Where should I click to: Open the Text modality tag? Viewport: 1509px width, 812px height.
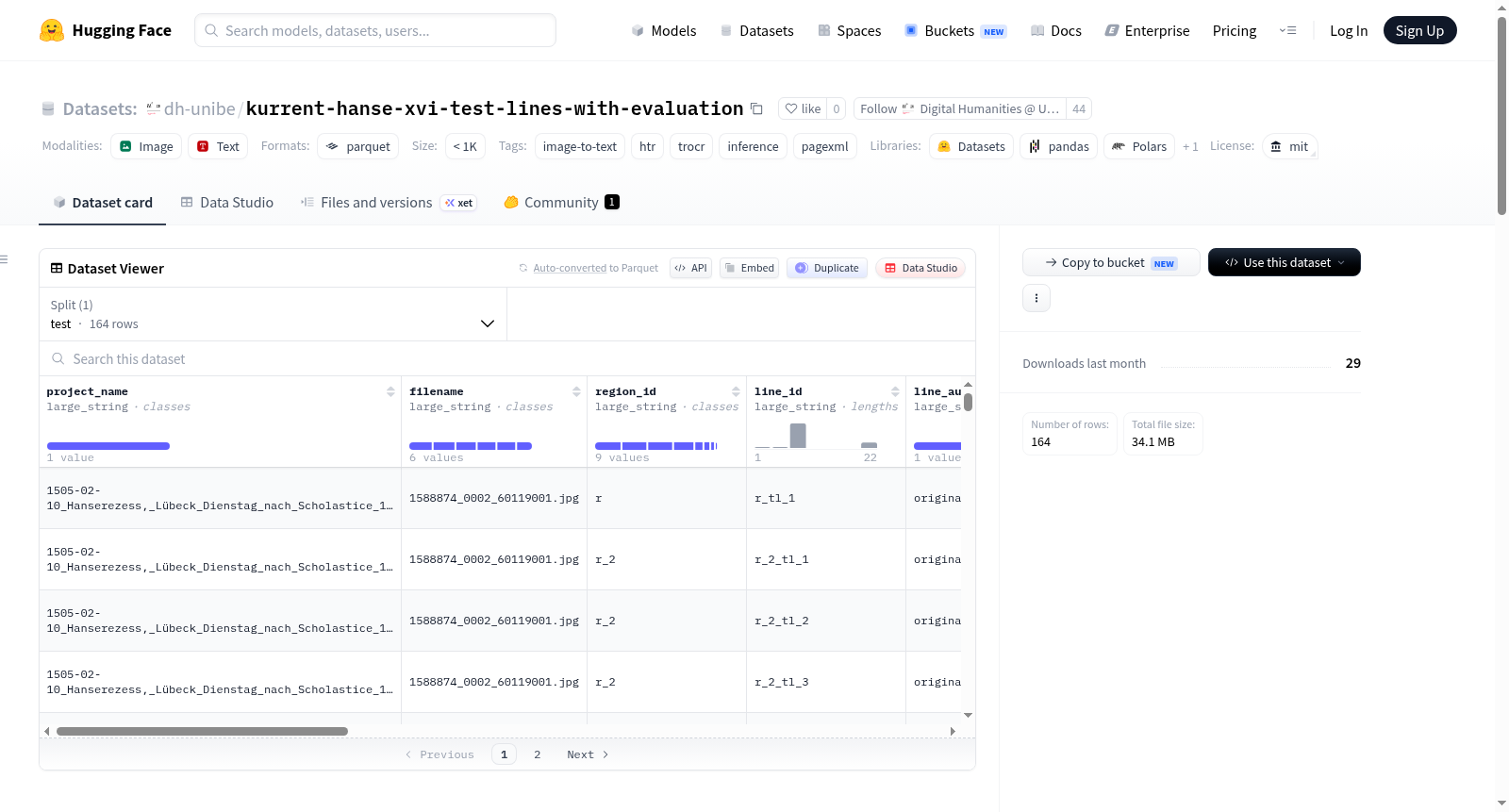(218, 146)
